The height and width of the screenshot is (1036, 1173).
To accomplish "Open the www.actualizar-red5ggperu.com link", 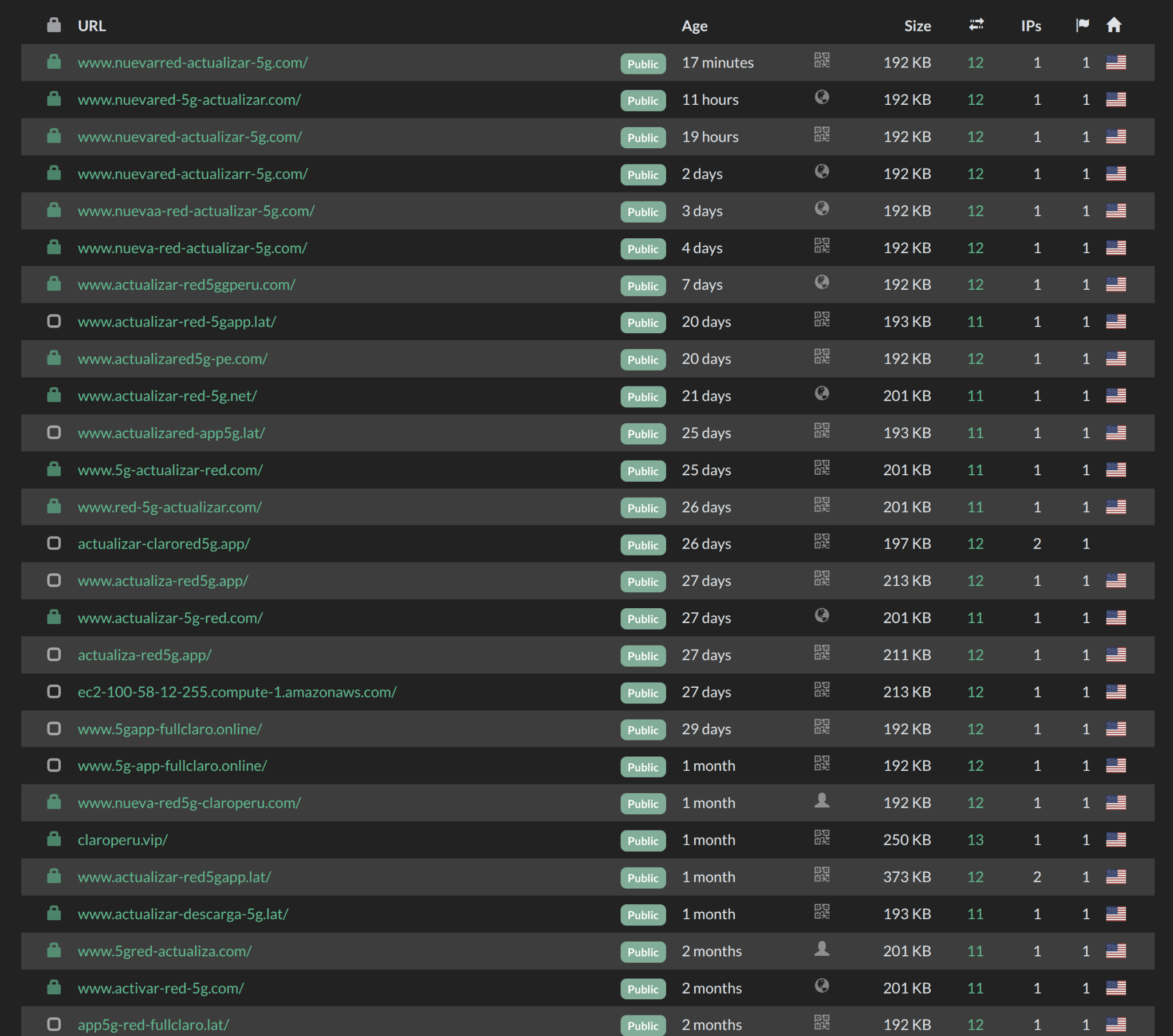I will (x=187, y=285).
